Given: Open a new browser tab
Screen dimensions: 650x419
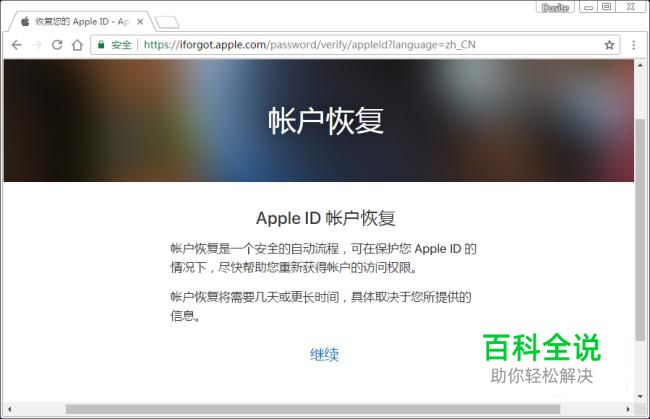Looking at the screenshot, I should [167, 22].
